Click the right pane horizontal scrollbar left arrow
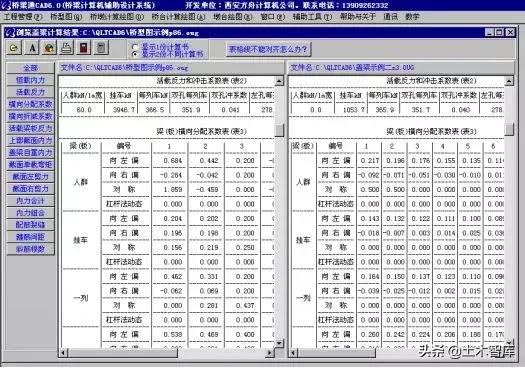 [x=293, y=353]
